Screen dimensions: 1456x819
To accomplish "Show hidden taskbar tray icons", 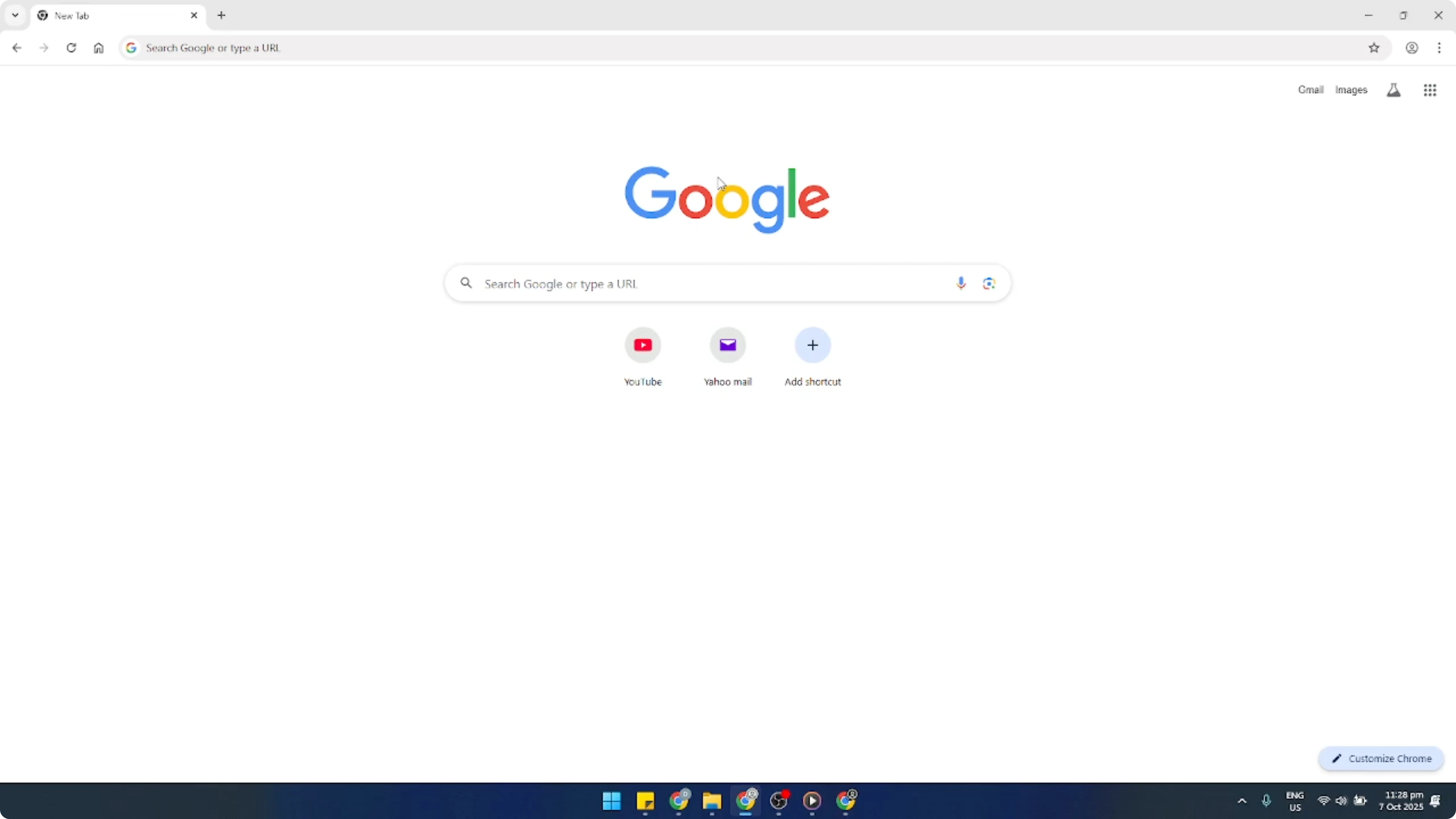I will tap(1241, 801).
